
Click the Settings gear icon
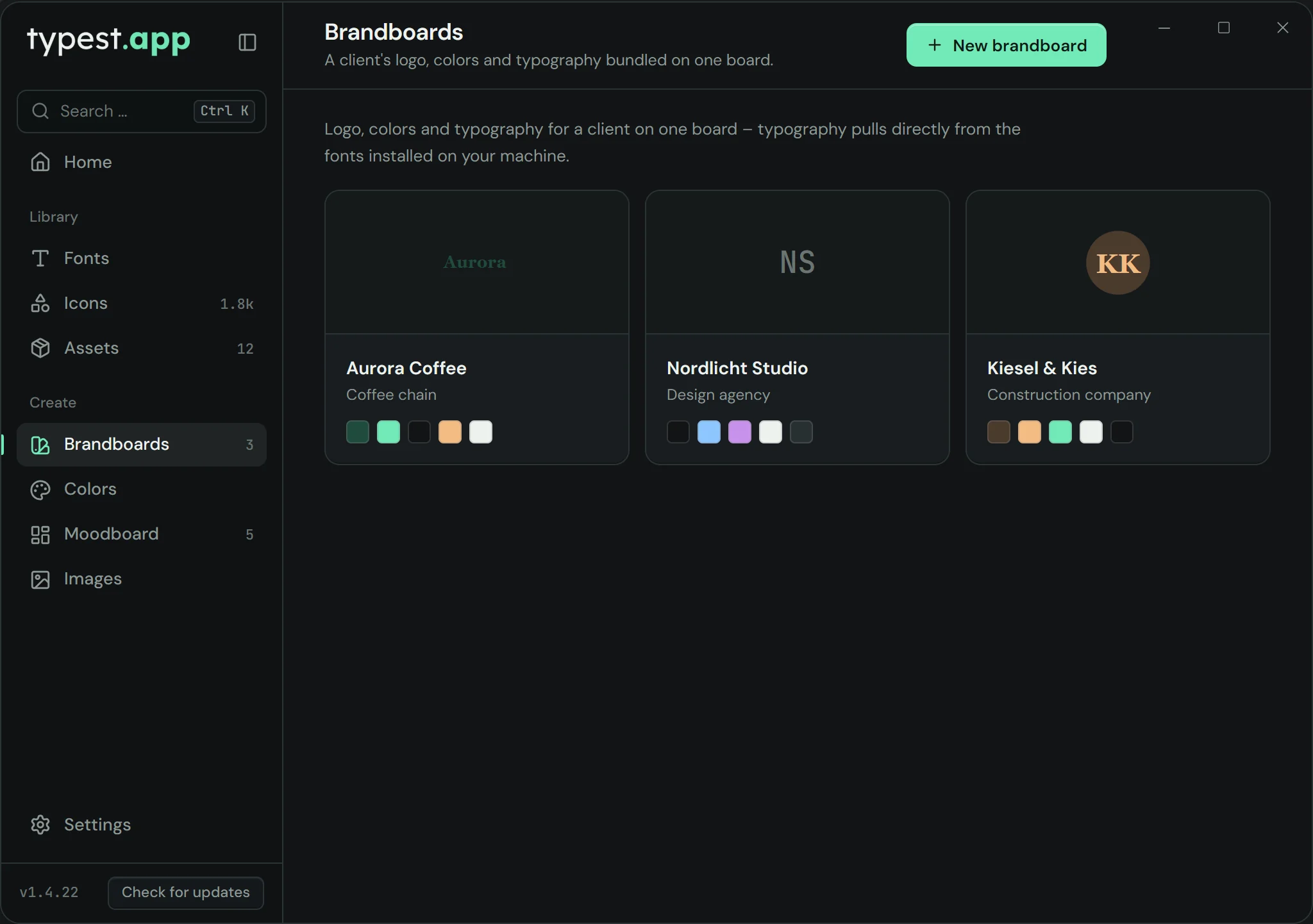pyautogui.click(x=40, y=825)
